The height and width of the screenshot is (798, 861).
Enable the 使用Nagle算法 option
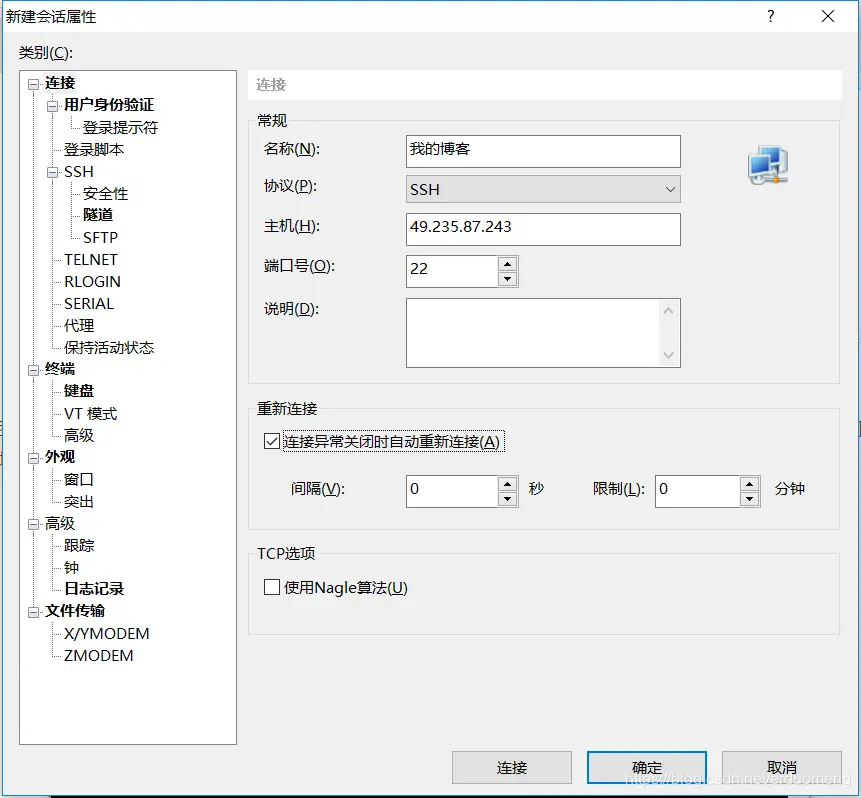271,587
